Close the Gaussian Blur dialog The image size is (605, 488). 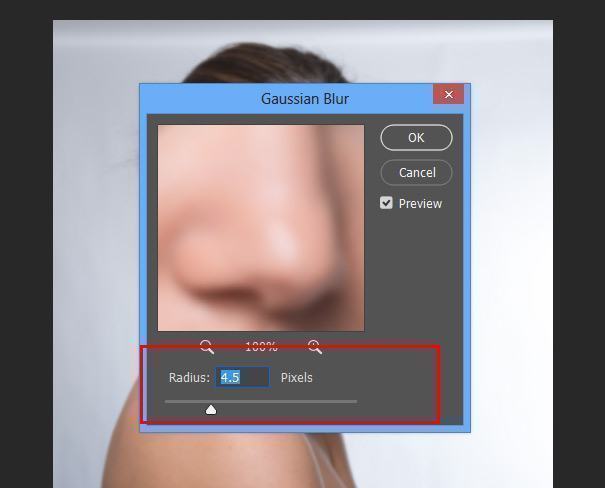pyautogui.click(x=448, y=95)
